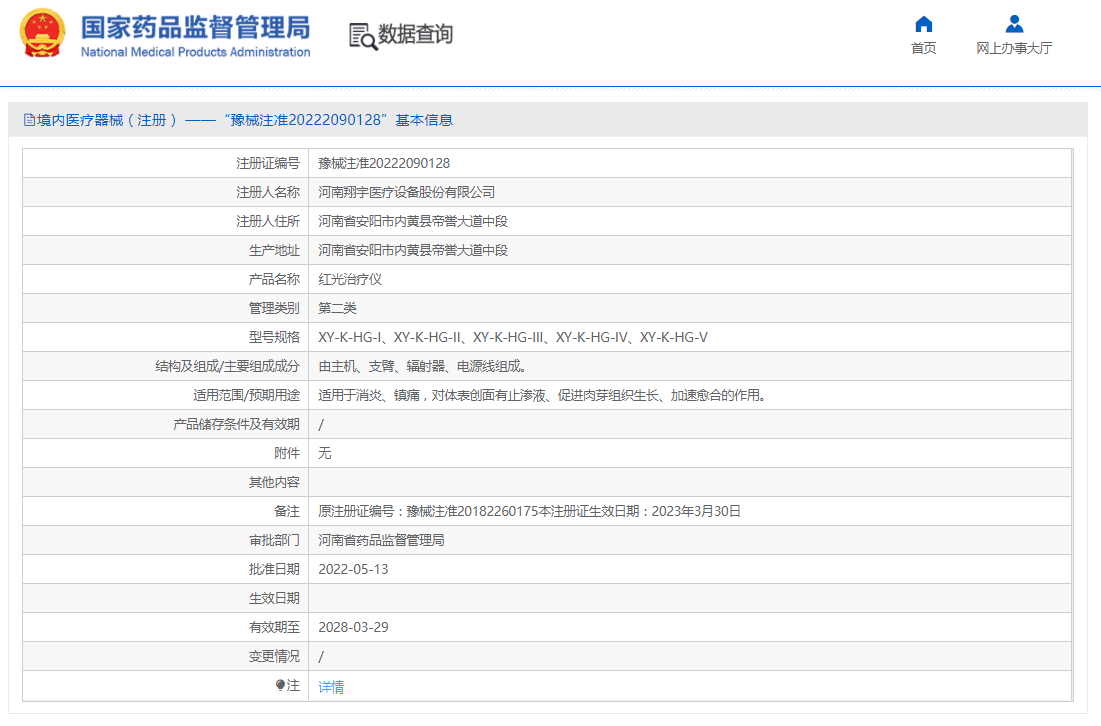Screen dimensions: 1101x726
Task: Click the 批准日期 row label
Action: 274,569
